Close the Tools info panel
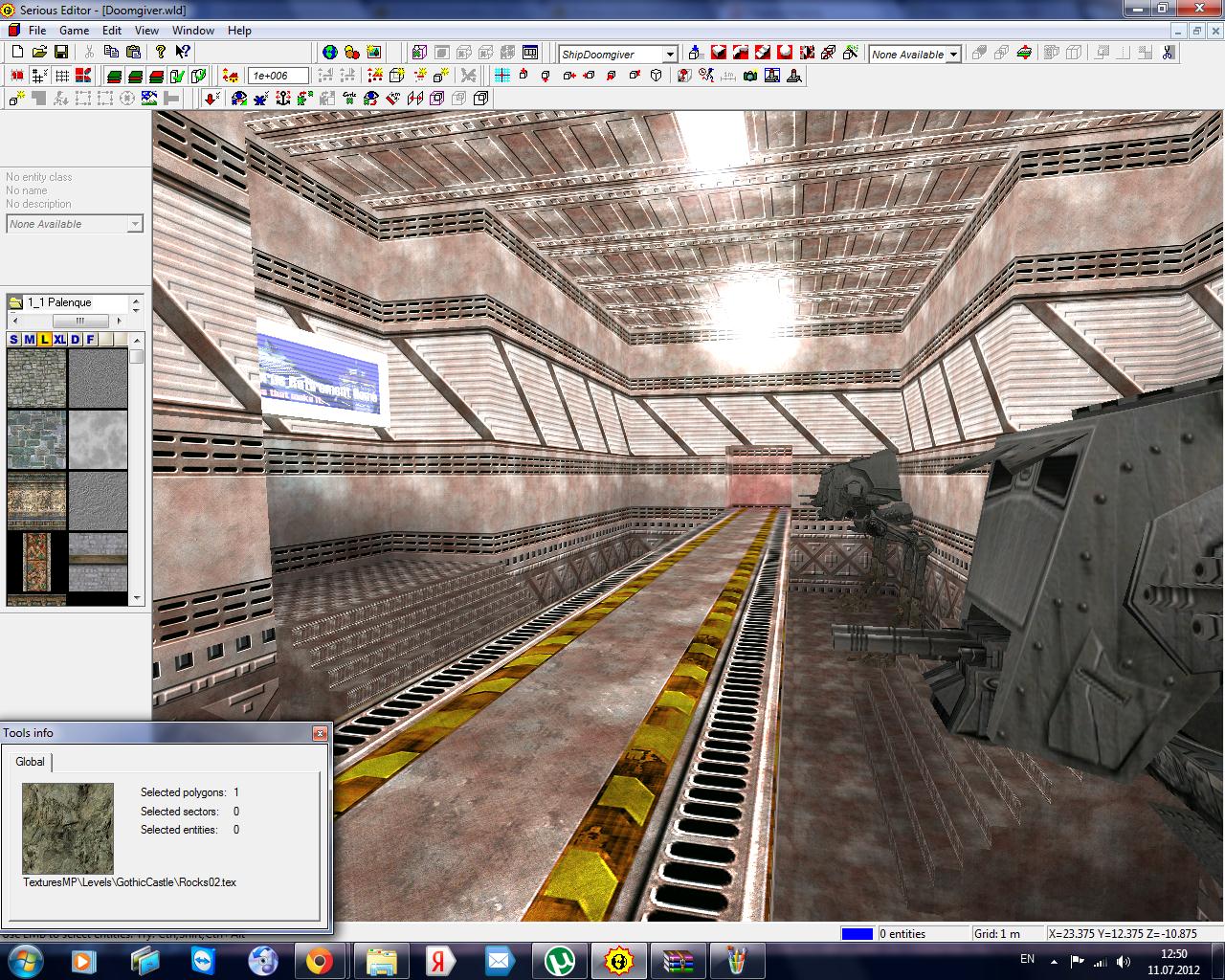 [x=320, y=733]
